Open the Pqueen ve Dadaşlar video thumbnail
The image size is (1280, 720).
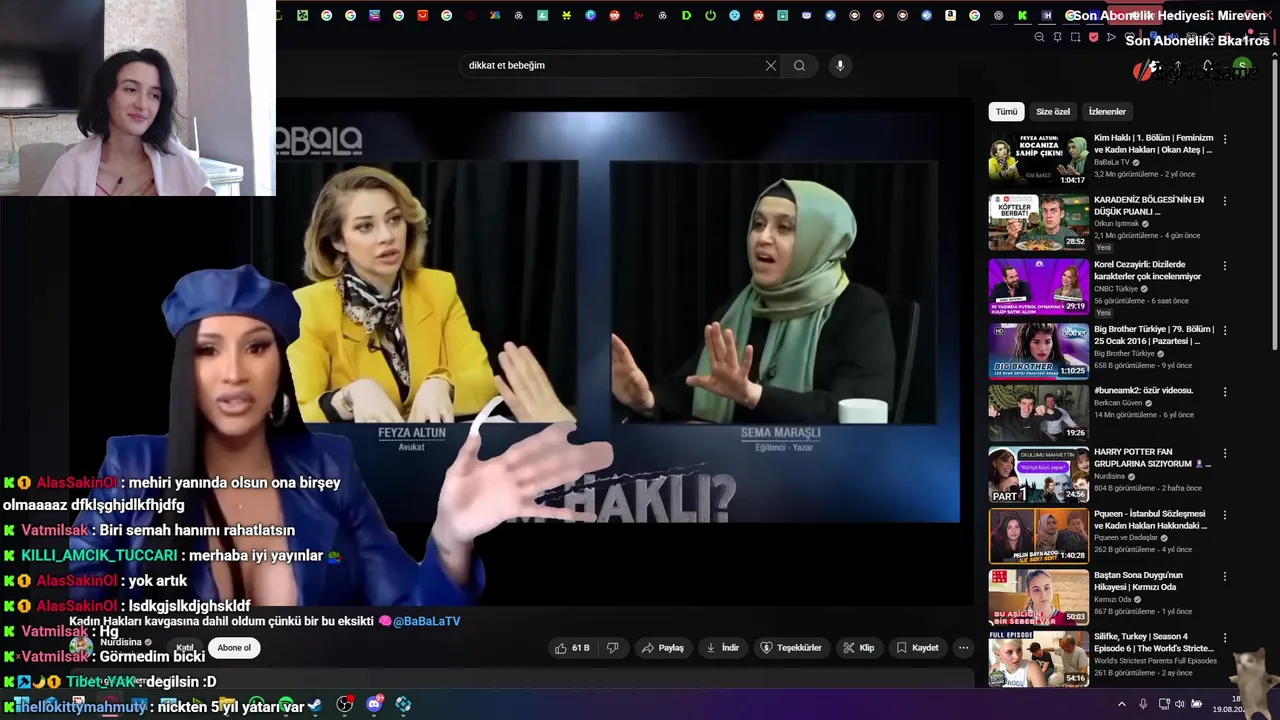1038,536
